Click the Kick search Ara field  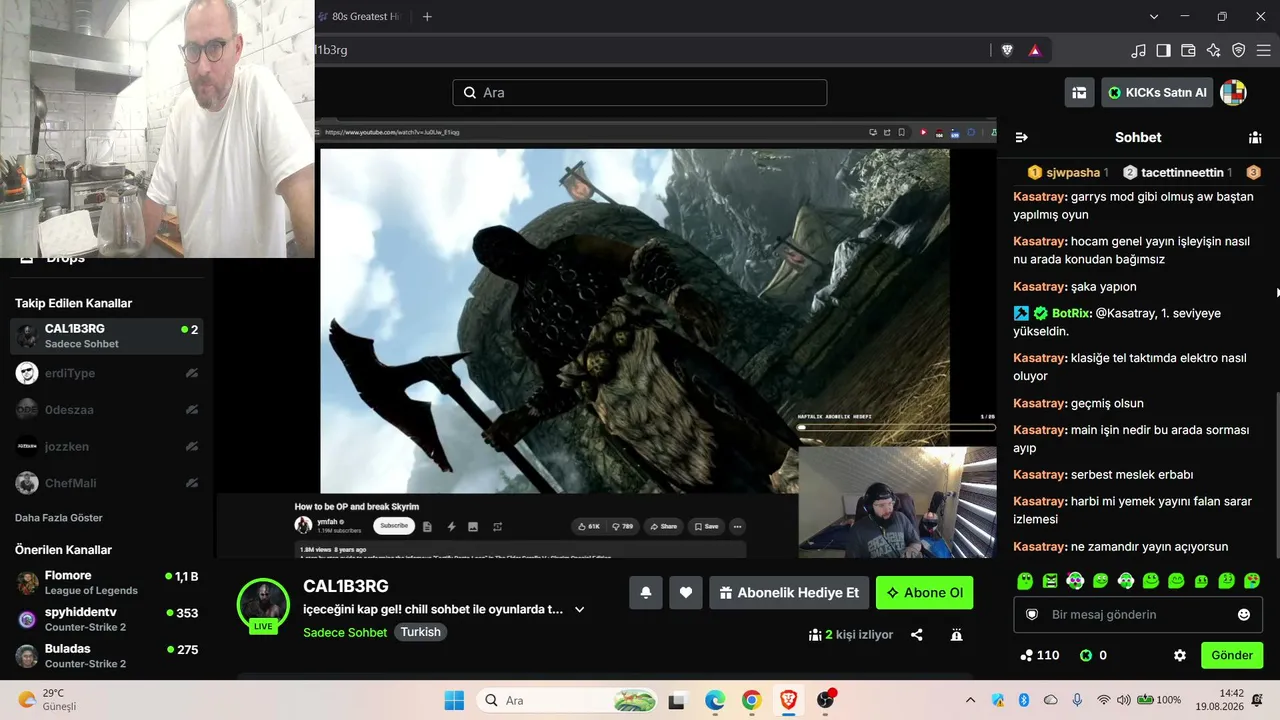pyautogui.click(x=640, y=92)
